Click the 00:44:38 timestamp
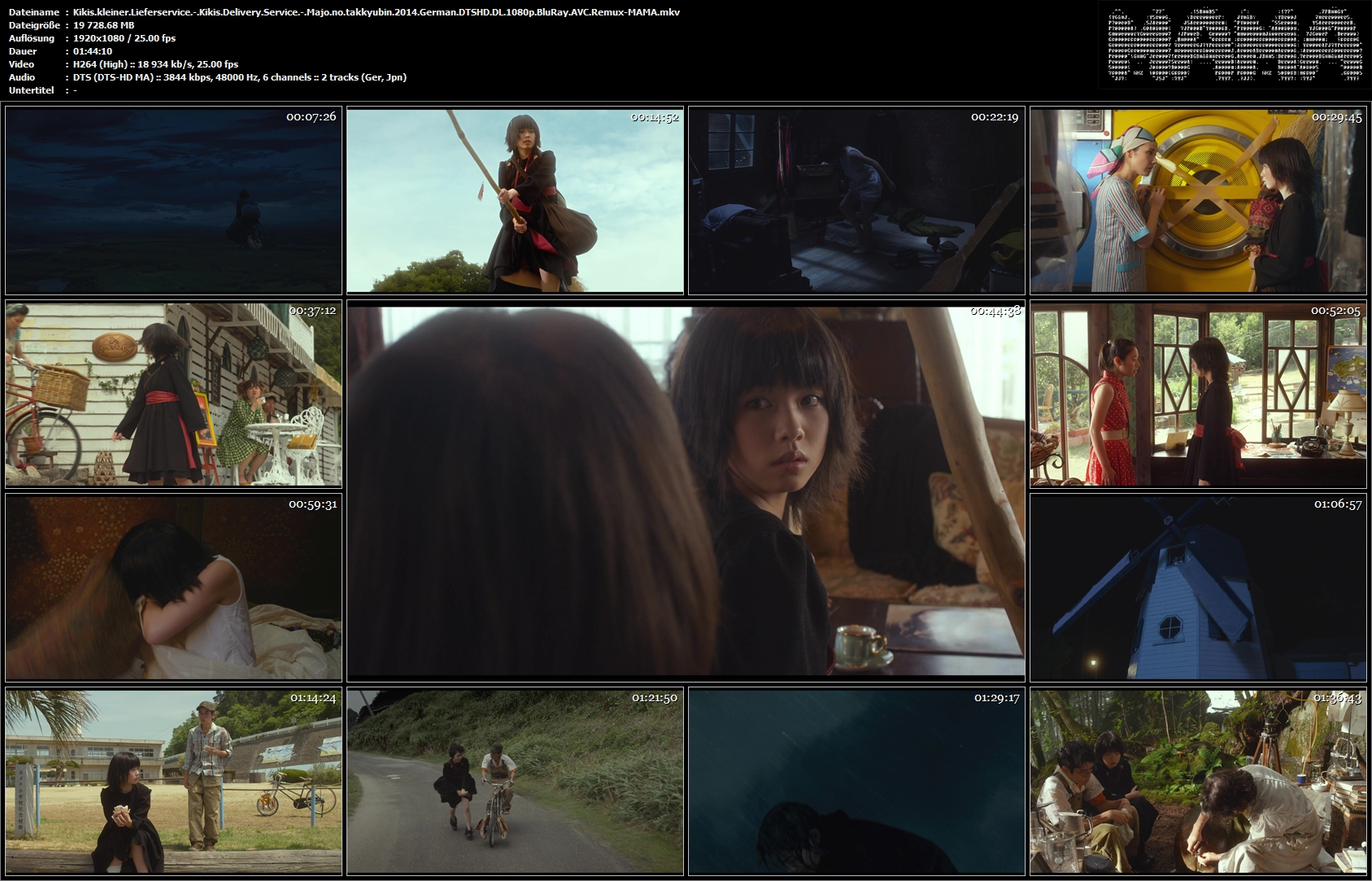 pyautogui.click(x=995, y=311)
